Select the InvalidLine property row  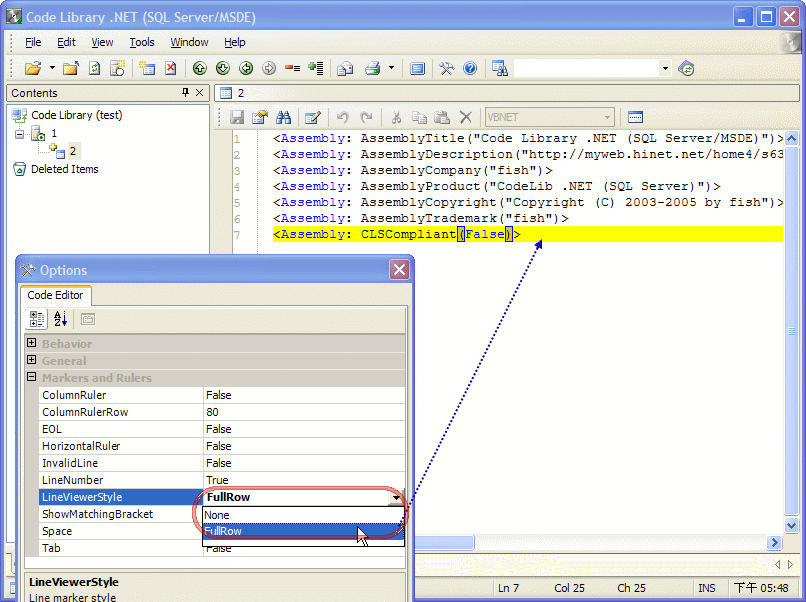click(x=222, y=463)
